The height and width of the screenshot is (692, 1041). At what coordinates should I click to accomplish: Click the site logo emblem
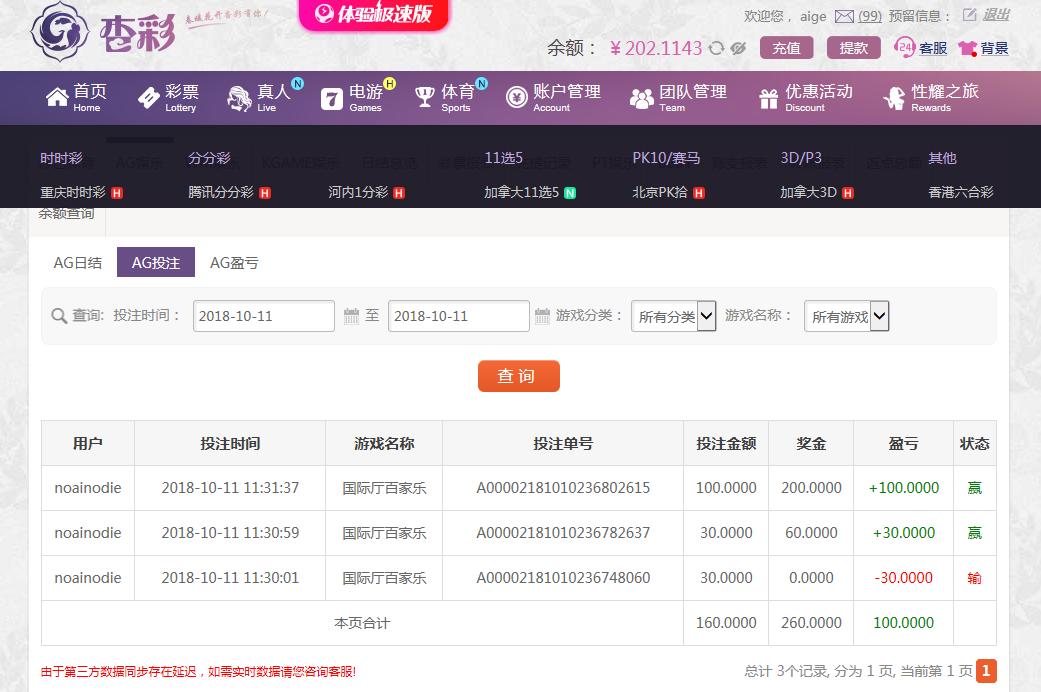point(60,31)
